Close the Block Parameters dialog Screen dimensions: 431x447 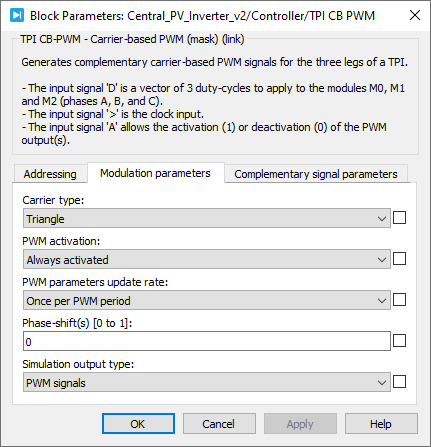415,15
